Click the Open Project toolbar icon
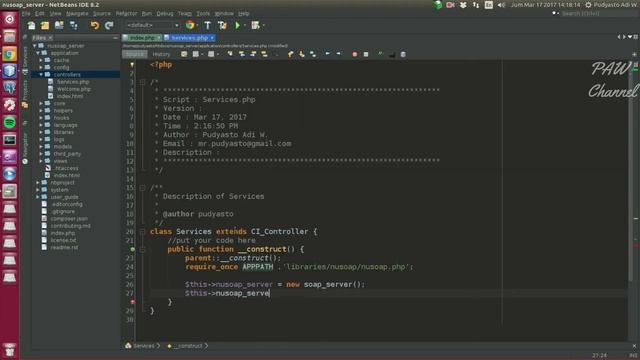Image resolution: width=640 pixels, height=360 pixels. 59,25
